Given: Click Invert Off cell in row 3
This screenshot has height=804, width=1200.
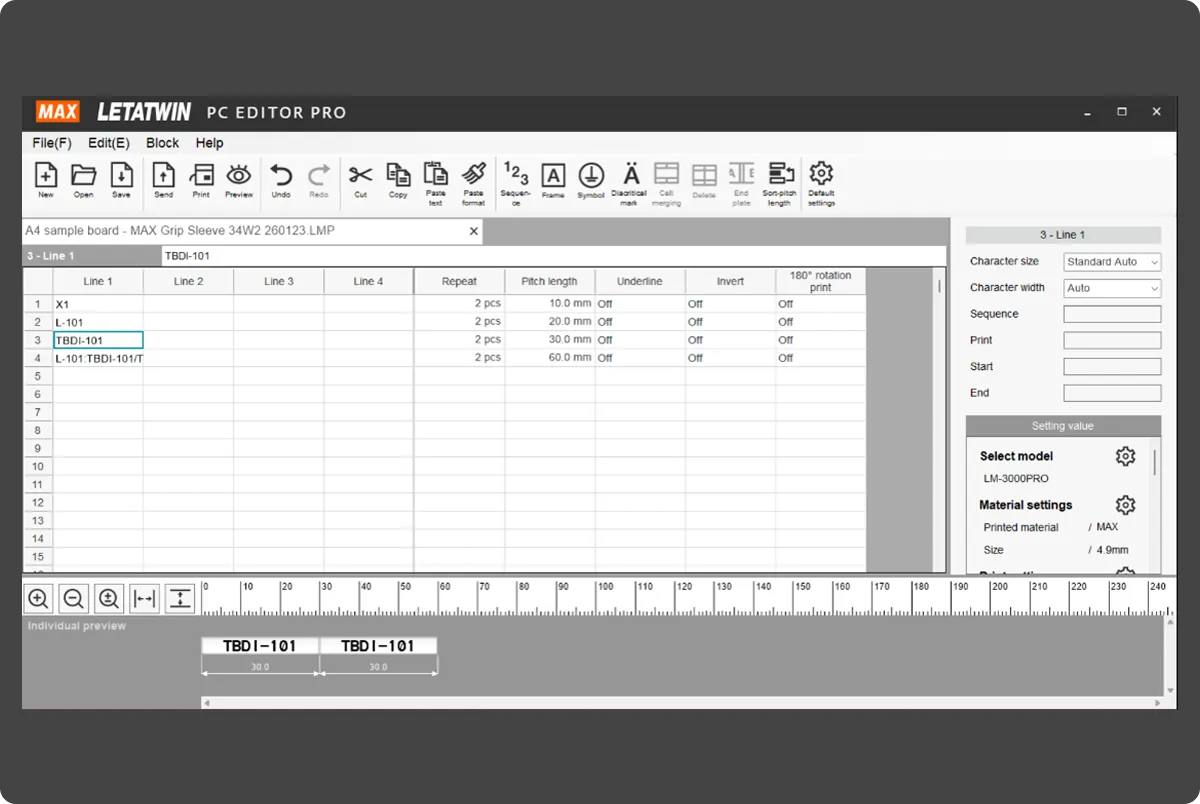Looking at the screenshot, I should click(730, 340).
